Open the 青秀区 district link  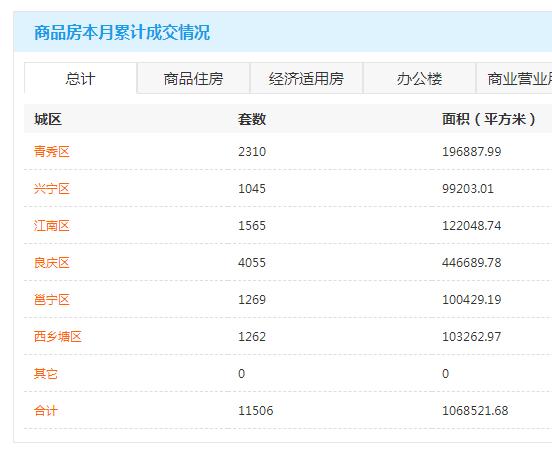coord(51,152)
